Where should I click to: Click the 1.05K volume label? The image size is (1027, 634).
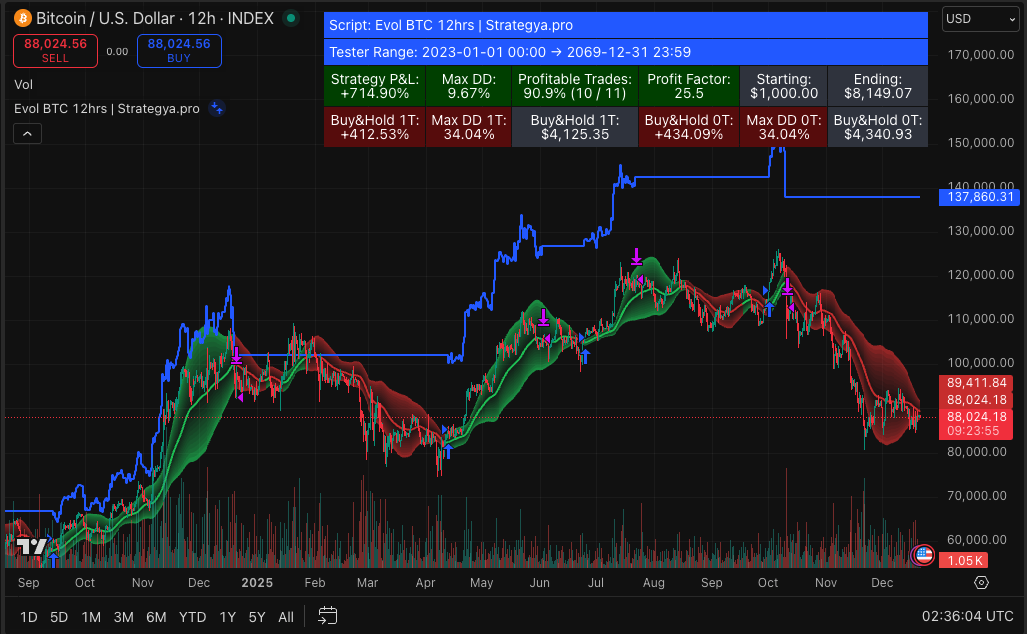pos(965,561)
